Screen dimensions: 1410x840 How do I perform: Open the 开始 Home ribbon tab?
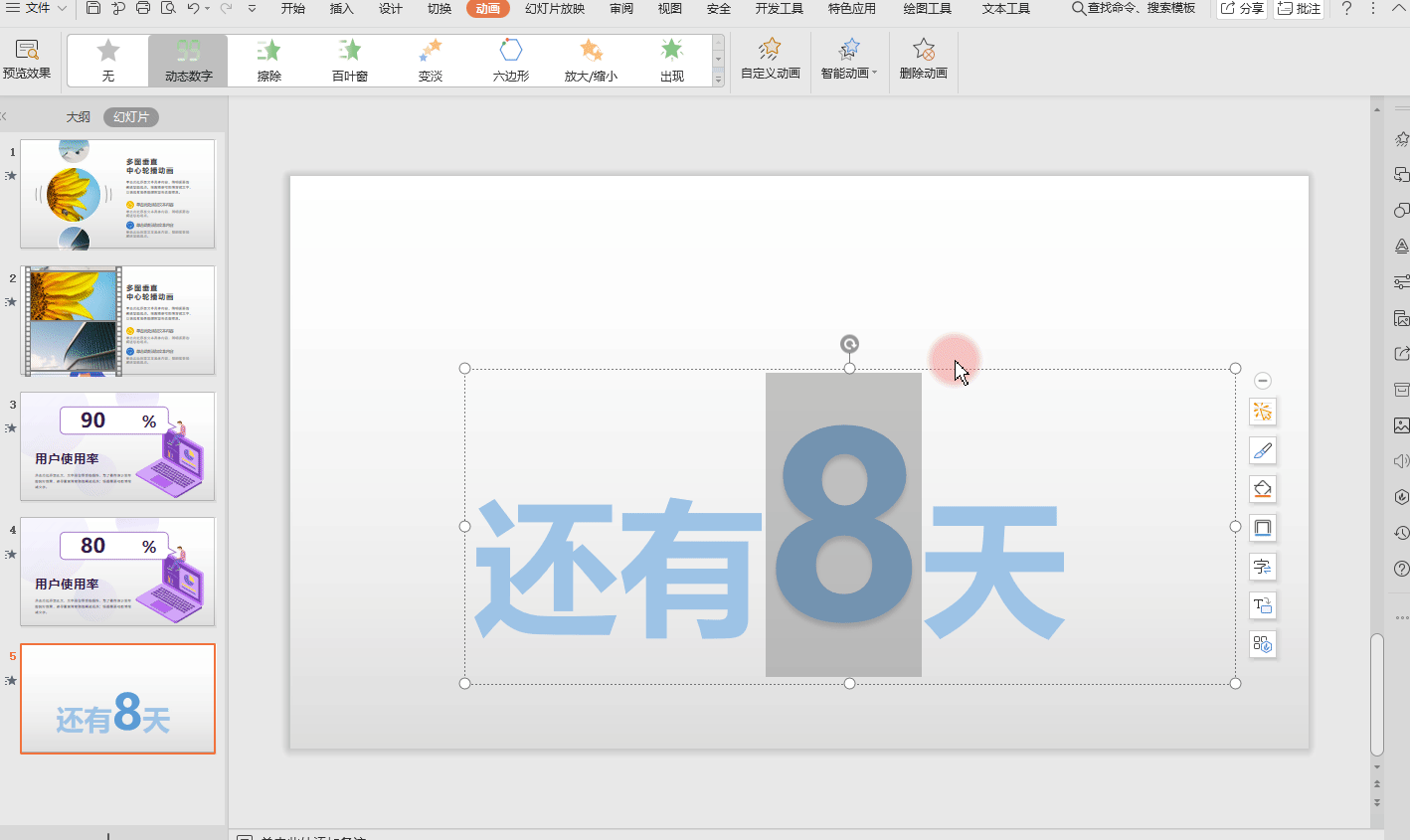(293, 8)
